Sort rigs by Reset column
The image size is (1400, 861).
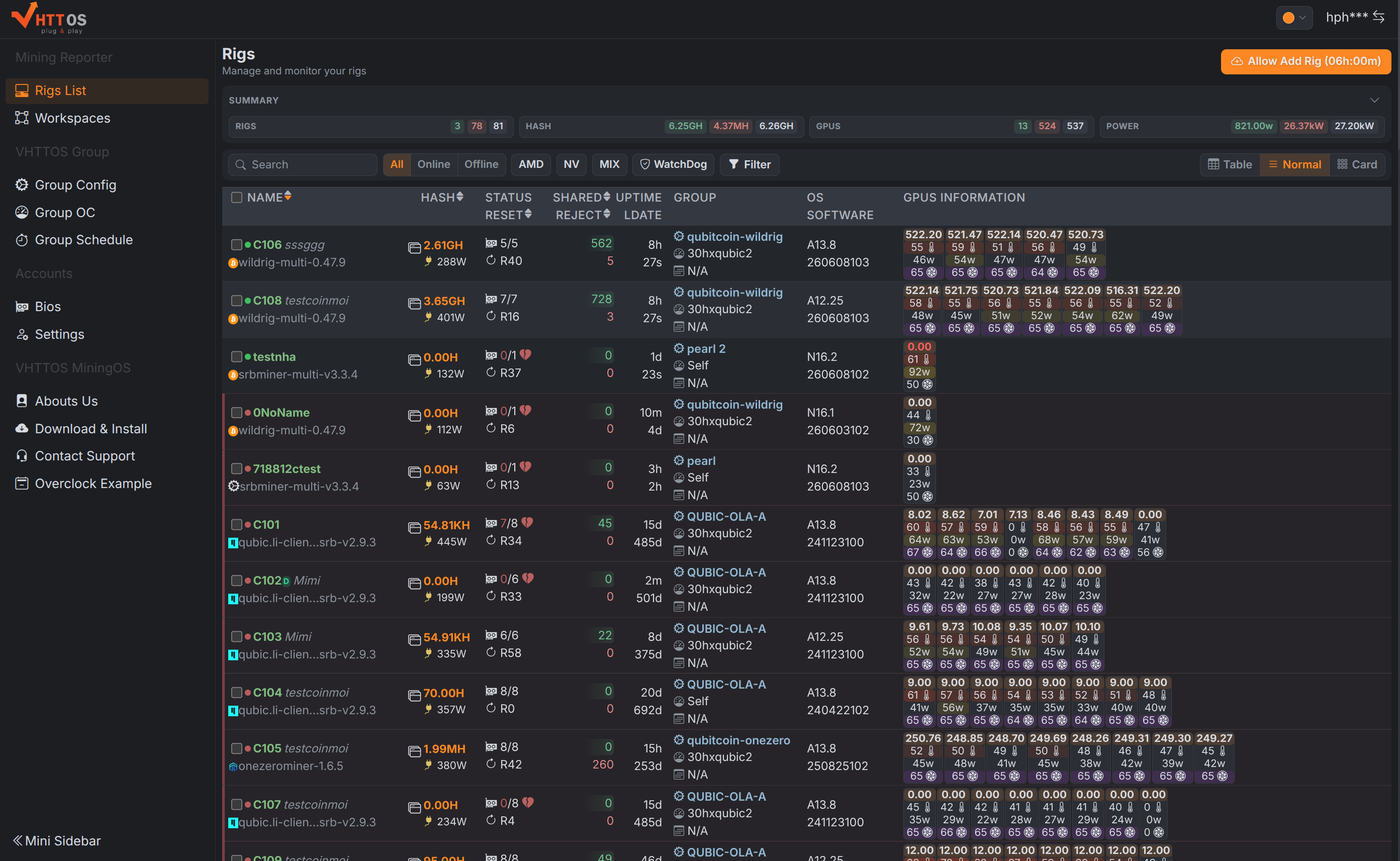pyautogui.click(x=508, y=215)
